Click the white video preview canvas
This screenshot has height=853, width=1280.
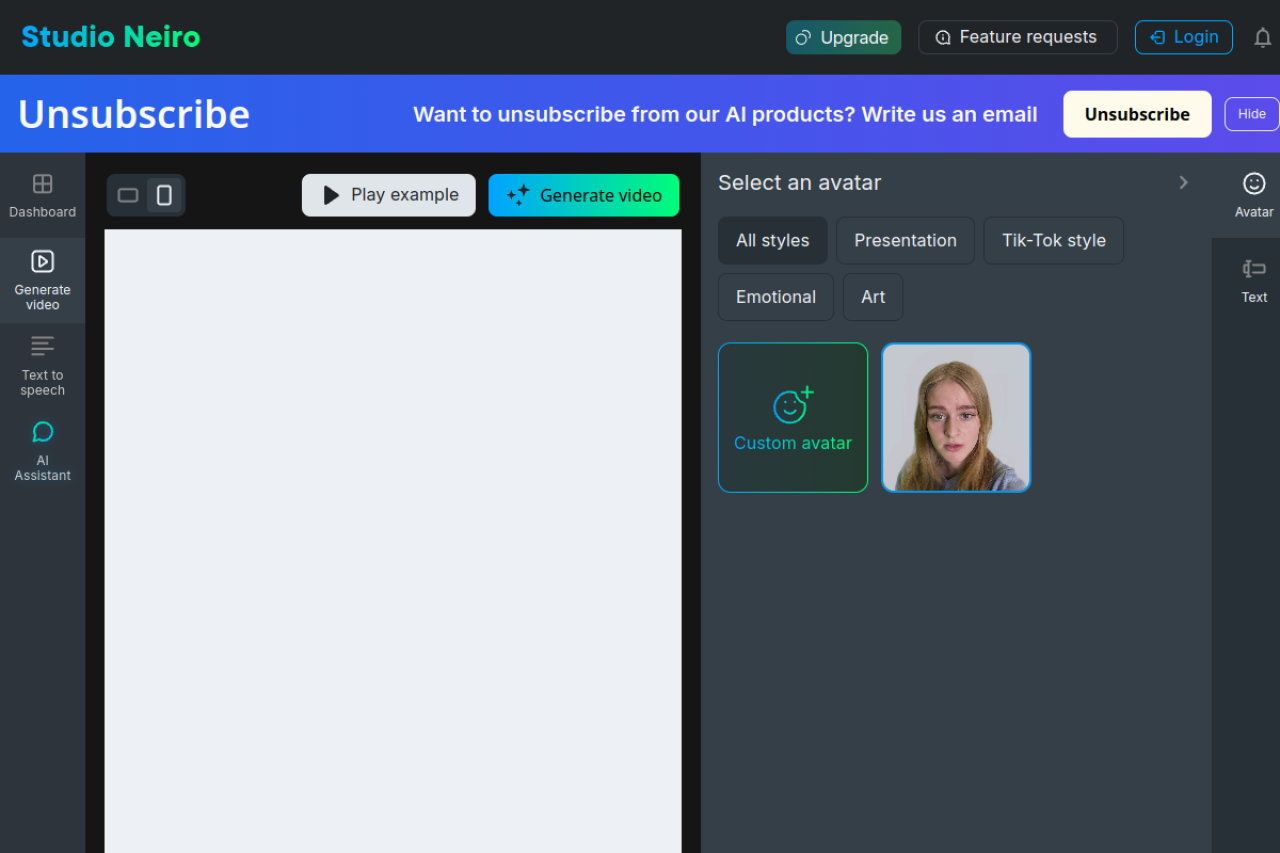tap(393, 541)
